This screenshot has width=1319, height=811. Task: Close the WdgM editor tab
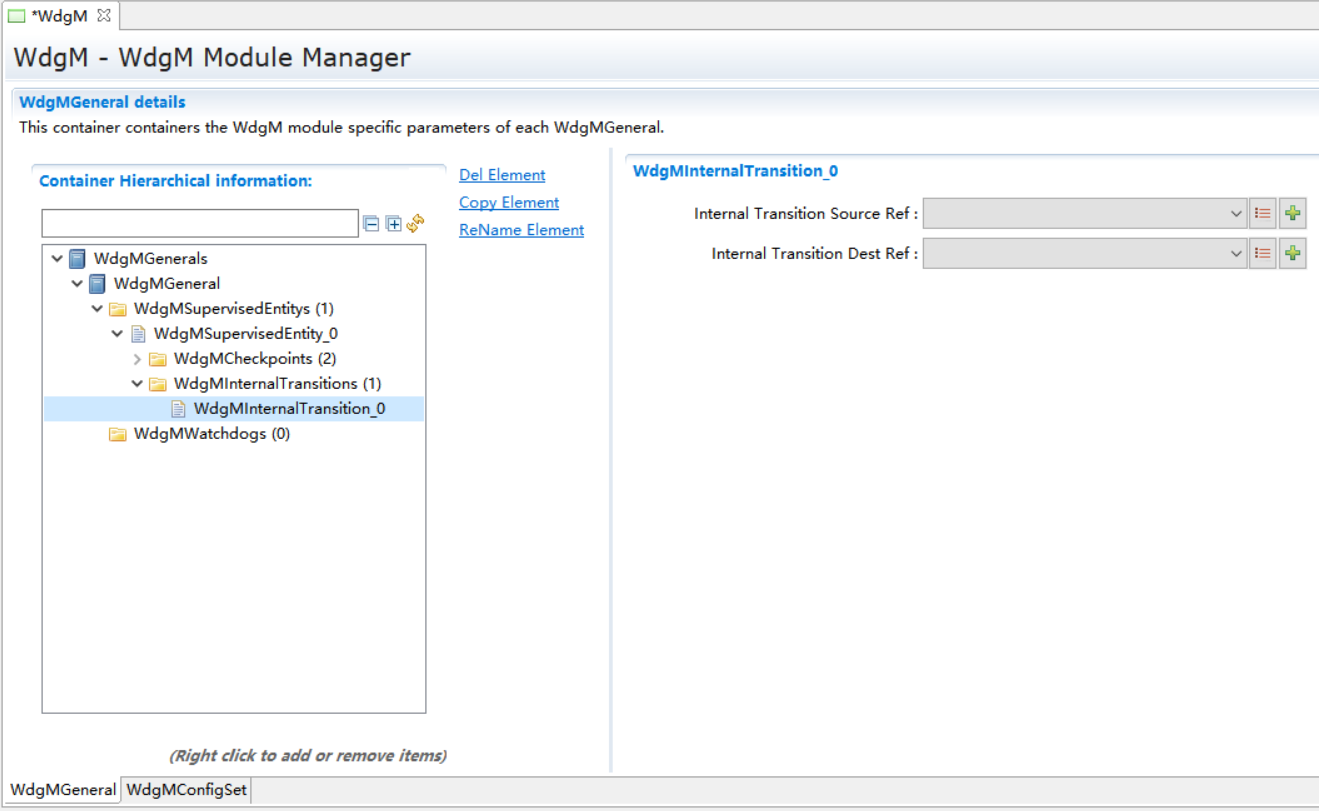(x=104, y=16)
